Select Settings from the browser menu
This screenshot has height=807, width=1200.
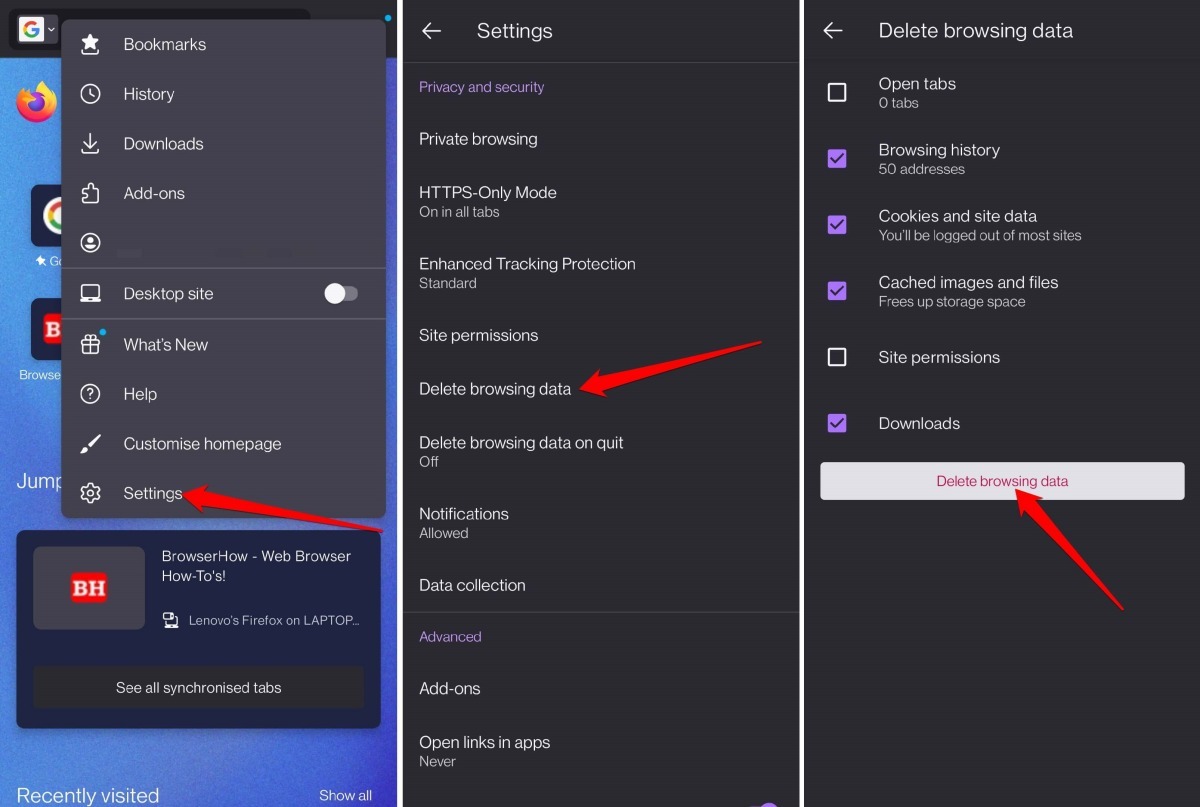pos(153,493)
